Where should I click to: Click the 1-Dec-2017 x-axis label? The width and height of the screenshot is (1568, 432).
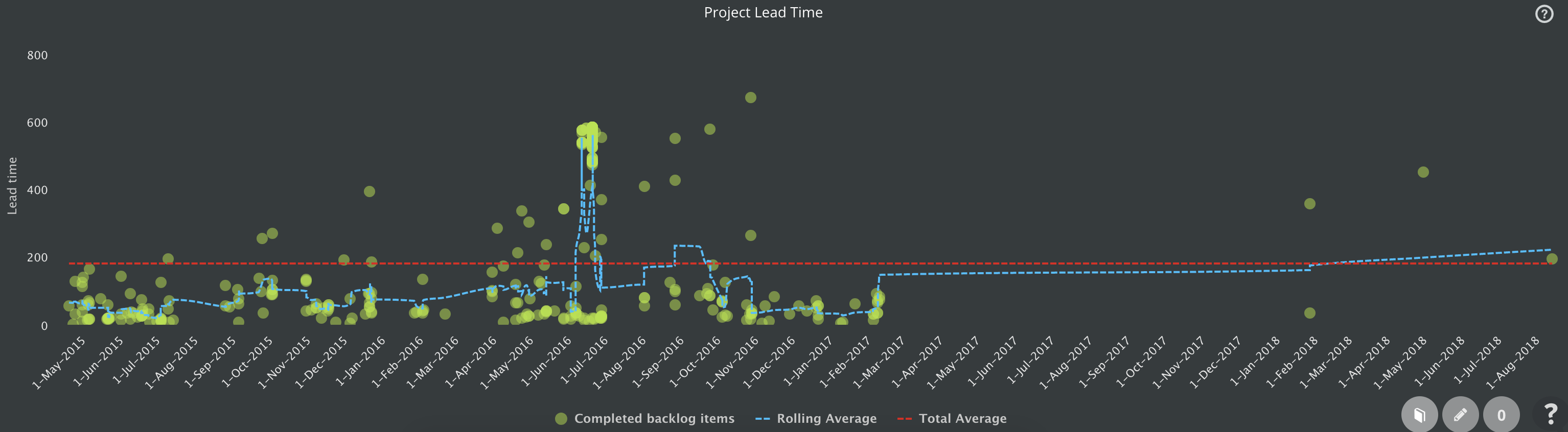click(1215, 362)
